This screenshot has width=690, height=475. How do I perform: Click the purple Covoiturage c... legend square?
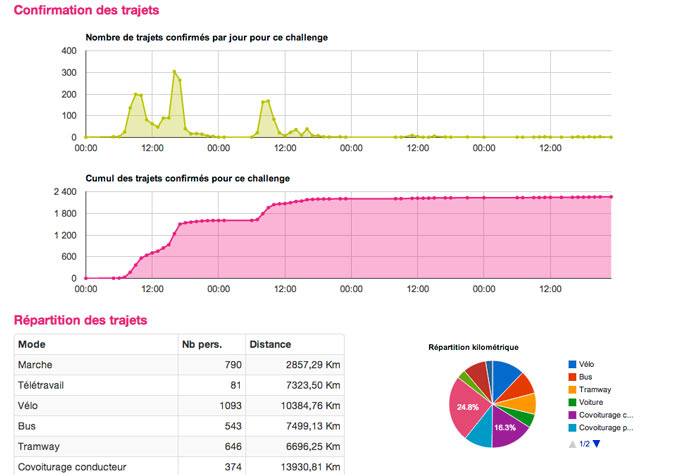(572, 414)
